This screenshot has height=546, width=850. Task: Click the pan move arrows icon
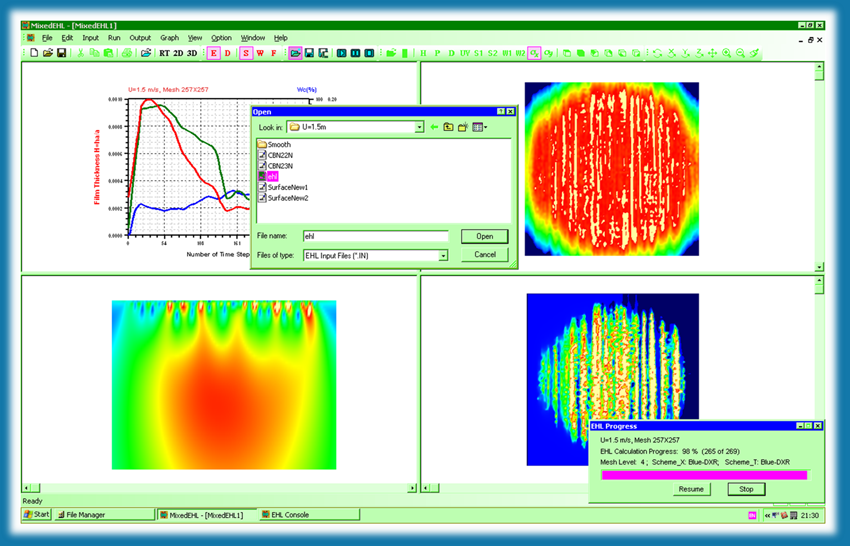(x=713, y=53)
